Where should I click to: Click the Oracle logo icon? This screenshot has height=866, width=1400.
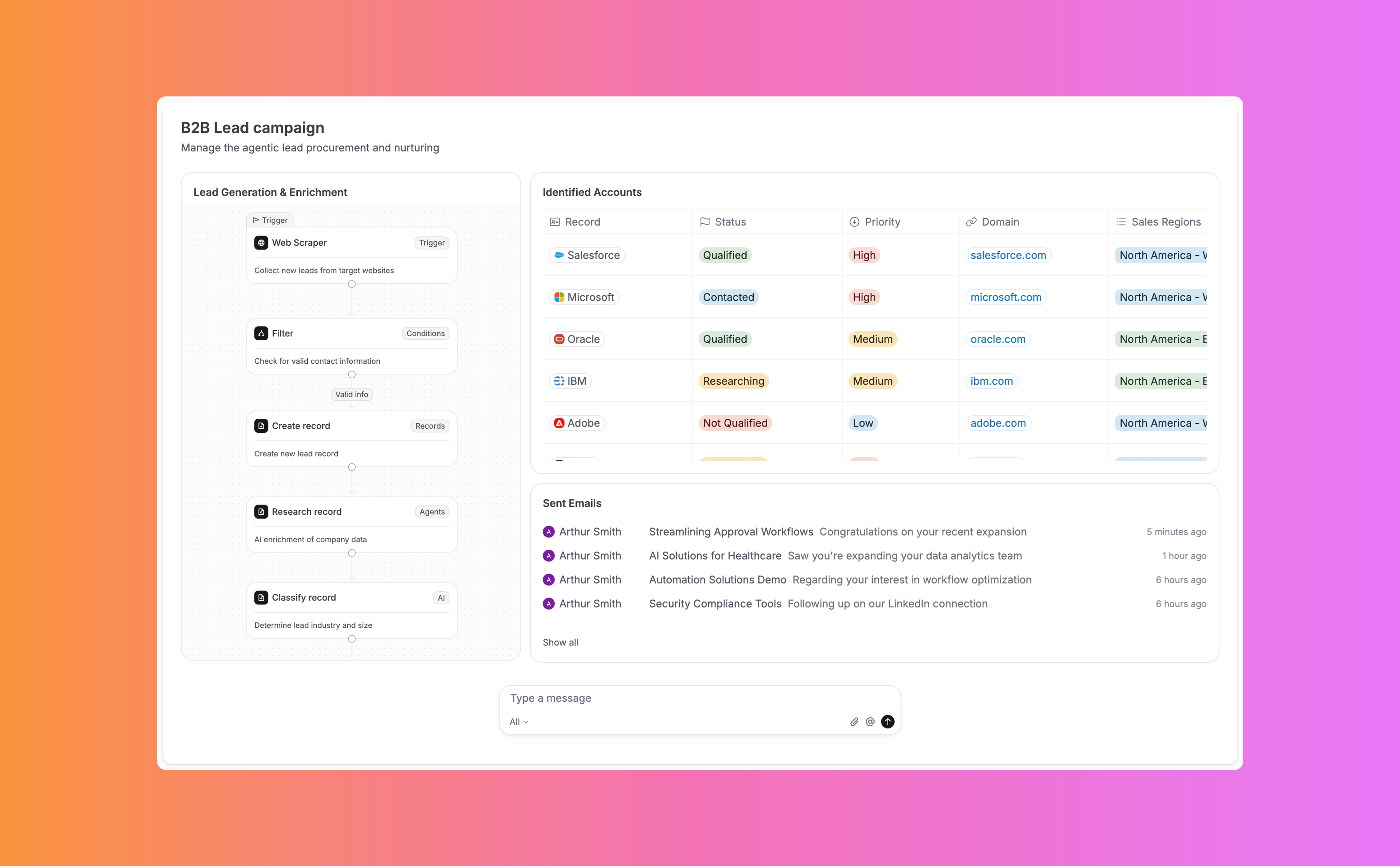(559, 339)
